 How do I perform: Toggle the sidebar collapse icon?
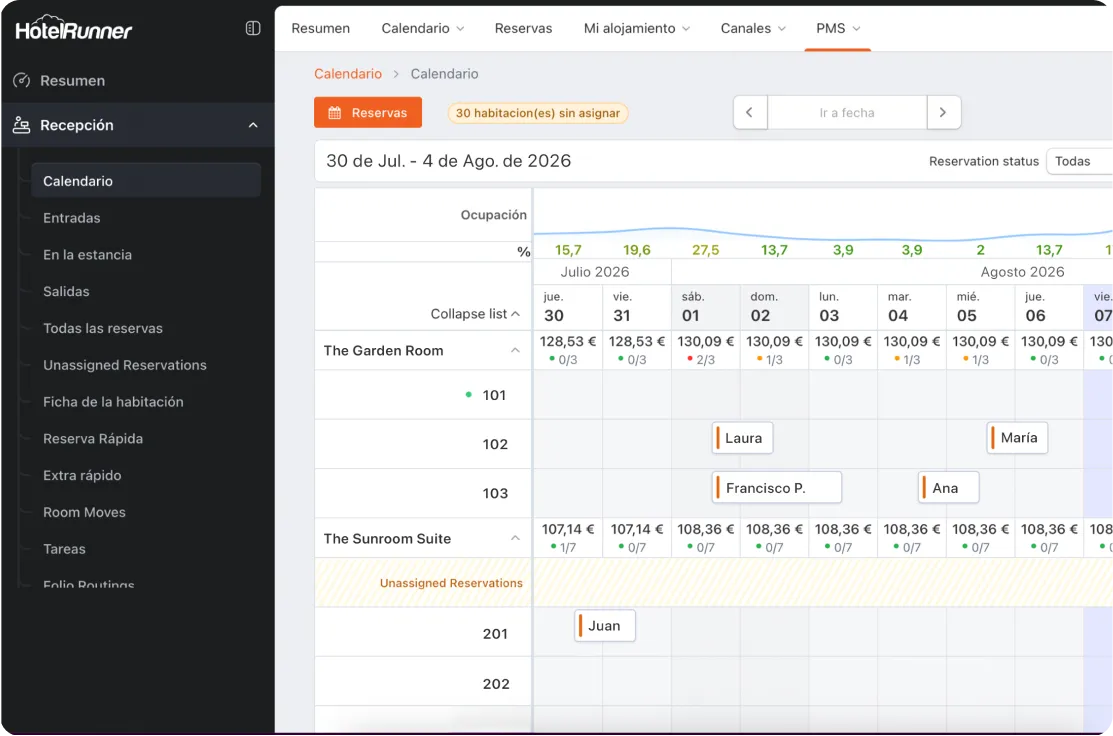(x=253, y=29)
